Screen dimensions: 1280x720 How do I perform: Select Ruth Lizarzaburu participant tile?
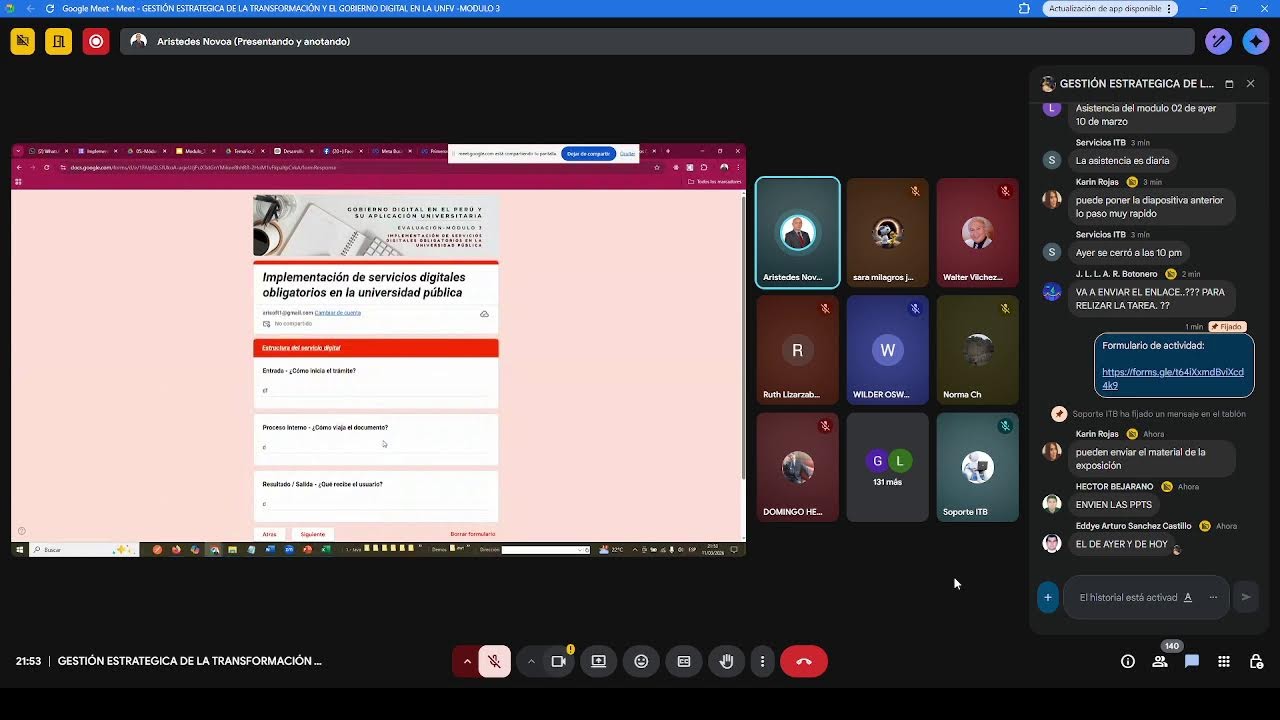coord(797,349)
